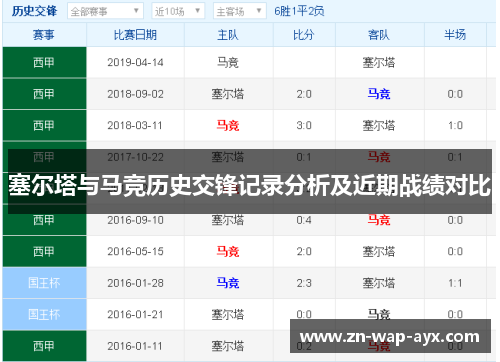500x362 pixels.
Task: Click the 西甲 cell in the 2016-01-11 row
Action: pyautogui.click(x=44, y=346)
